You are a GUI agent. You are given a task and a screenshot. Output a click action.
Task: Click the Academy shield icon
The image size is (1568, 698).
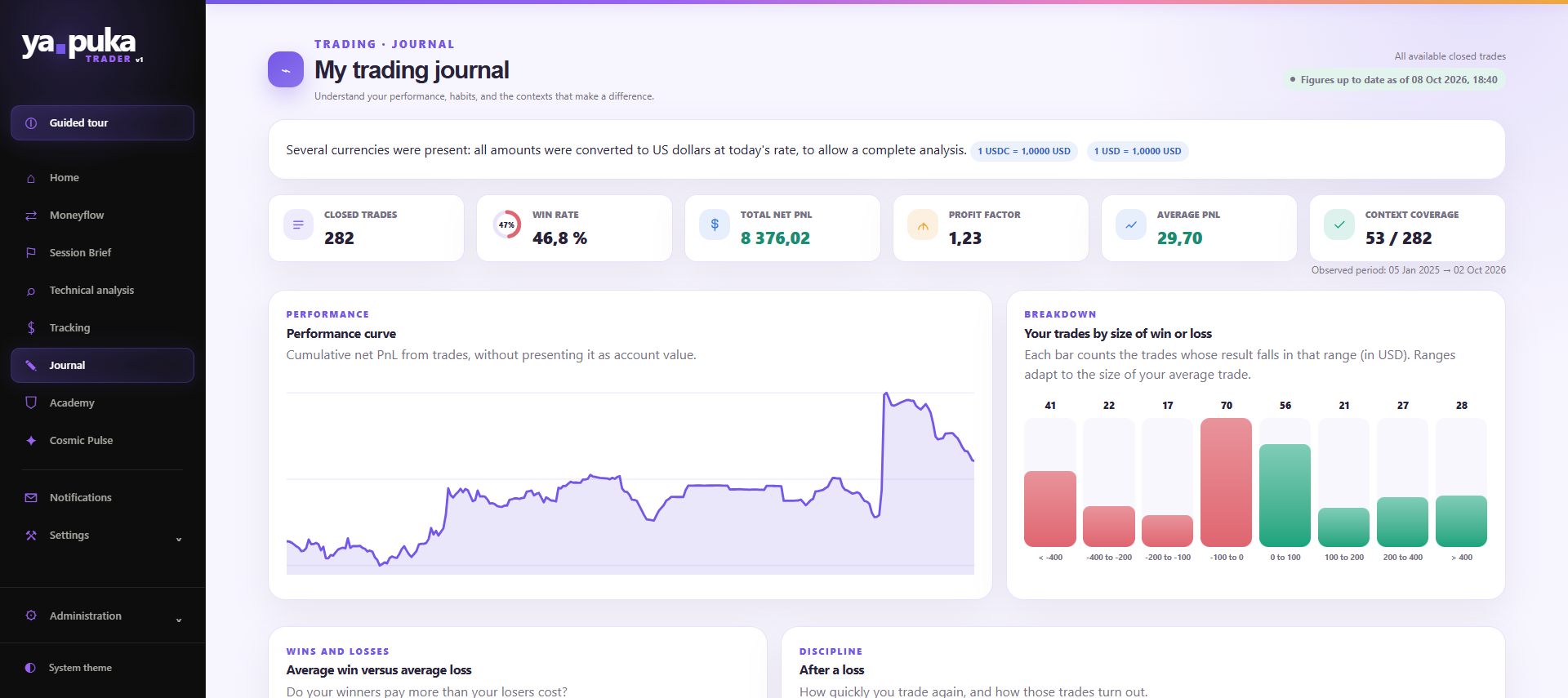(31, 403)
